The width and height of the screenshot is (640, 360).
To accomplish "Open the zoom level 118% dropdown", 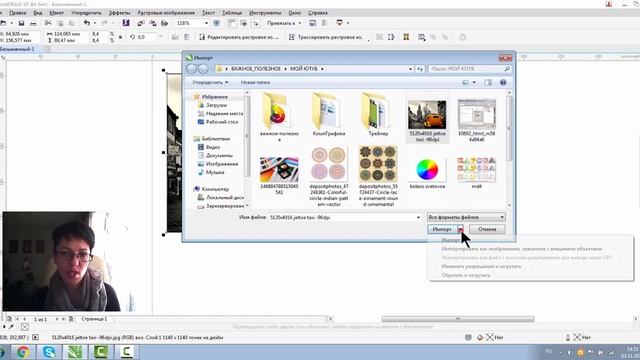I will pyautogui.click(x=206, y=23).
